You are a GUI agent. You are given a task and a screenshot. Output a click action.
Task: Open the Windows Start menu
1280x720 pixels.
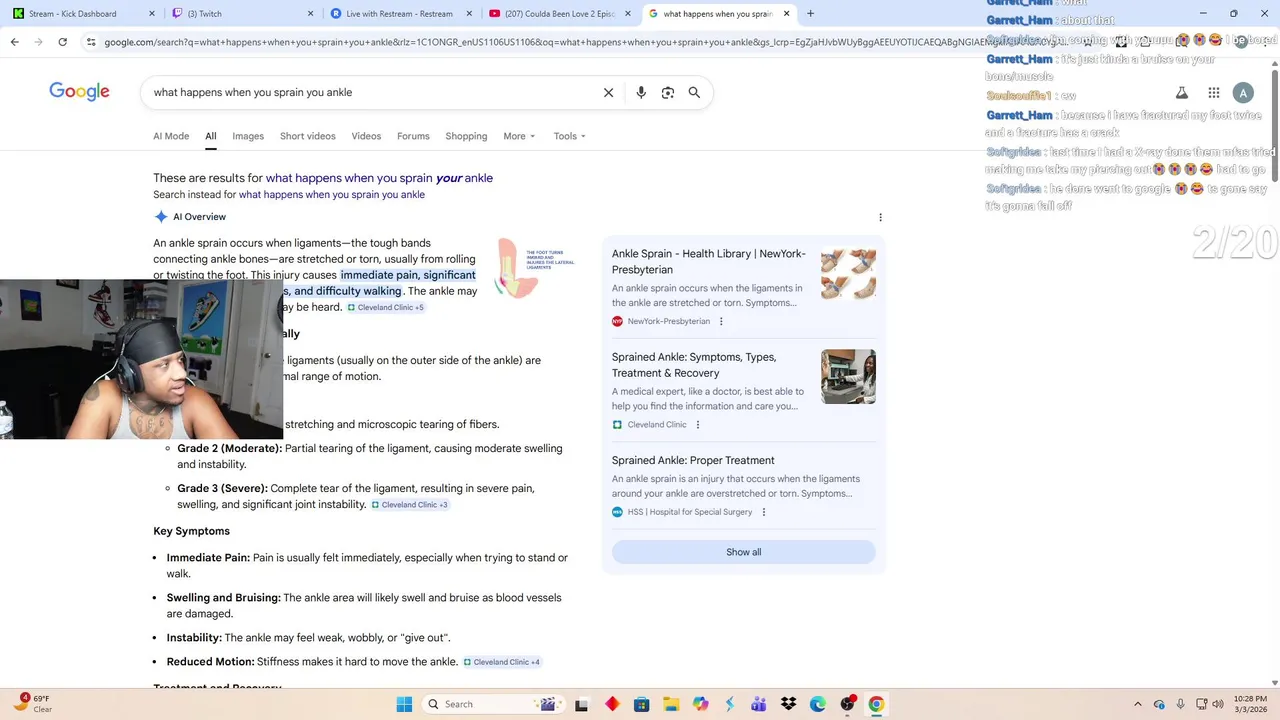click(x=404, y=704)
